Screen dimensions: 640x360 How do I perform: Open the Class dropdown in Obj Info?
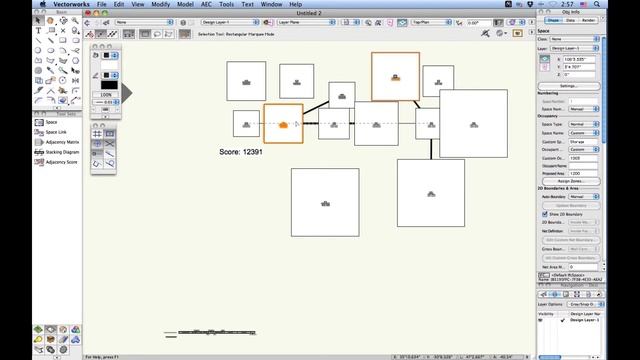point(575,39)
